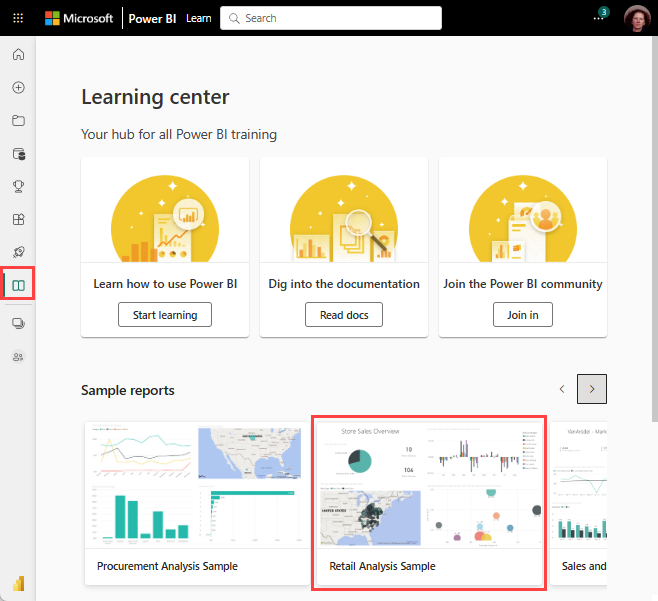The width and height of the screenshot is (658, 601).
Task: Click the vertical scrollbar on the right
Action: click(x=655, y=229)
